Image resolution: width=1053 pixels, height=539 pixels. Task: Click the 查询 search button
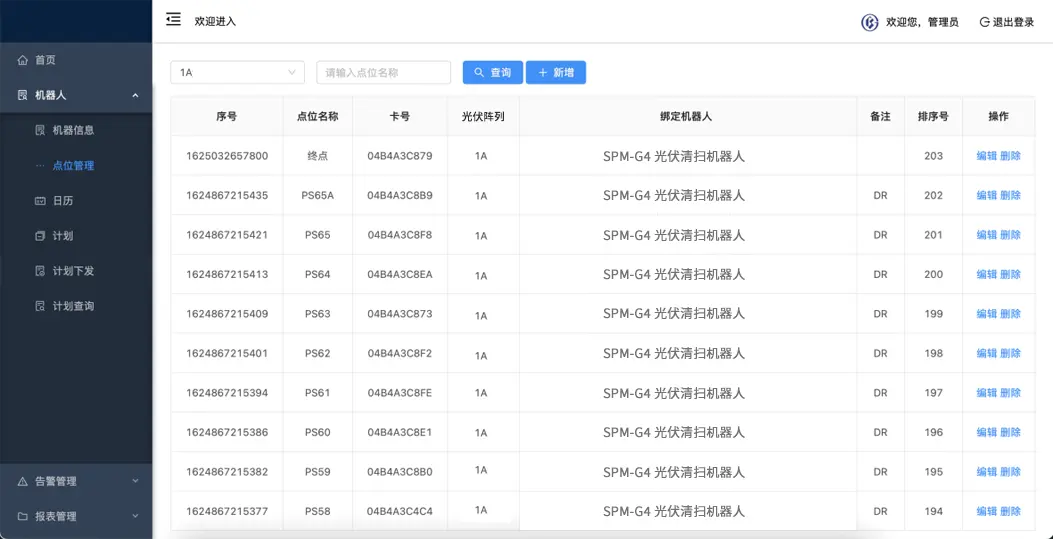point(492,72)
